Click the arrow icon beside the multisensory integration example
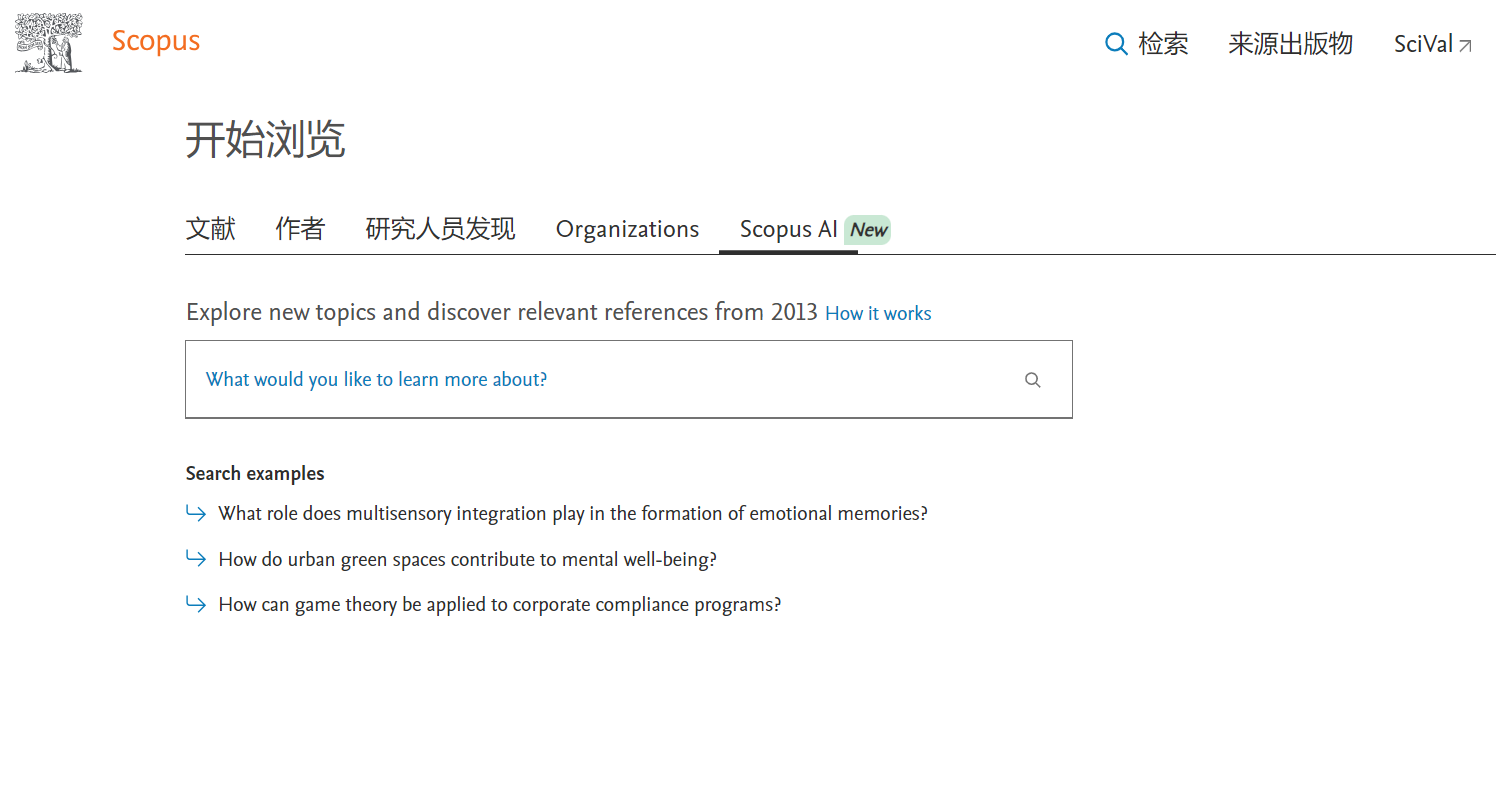This screenshot has width=1496, height=792. click(196, 513)
